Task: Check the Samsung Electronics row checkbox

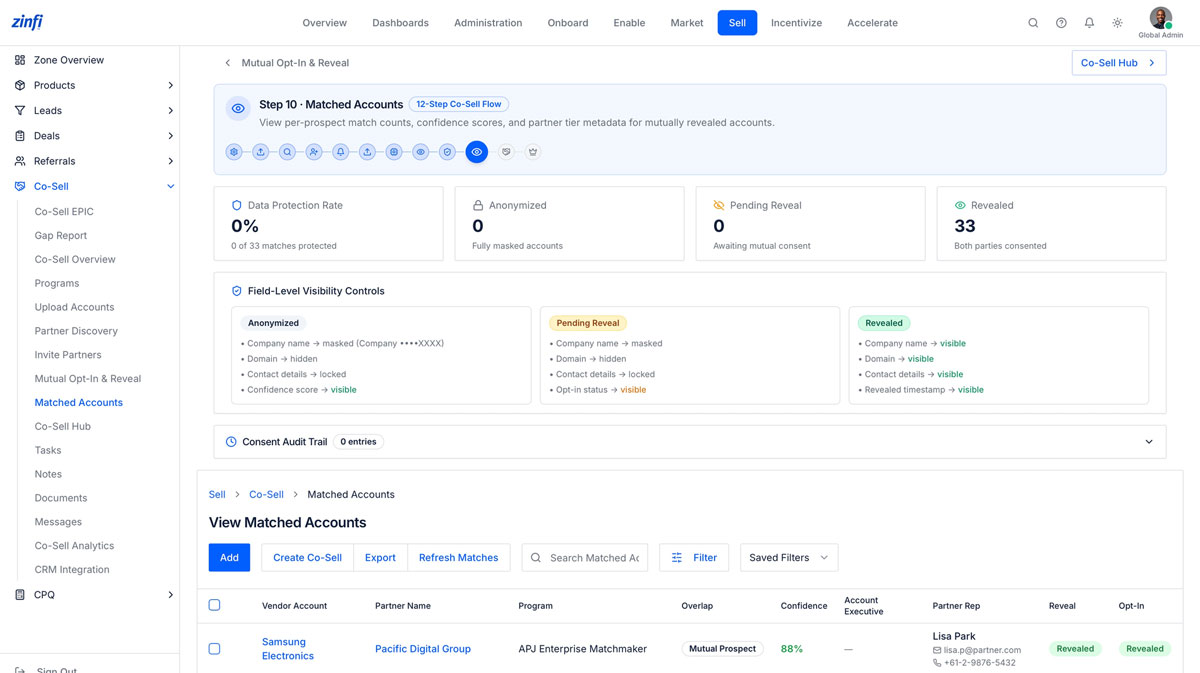Action: [x=214, y=649]
